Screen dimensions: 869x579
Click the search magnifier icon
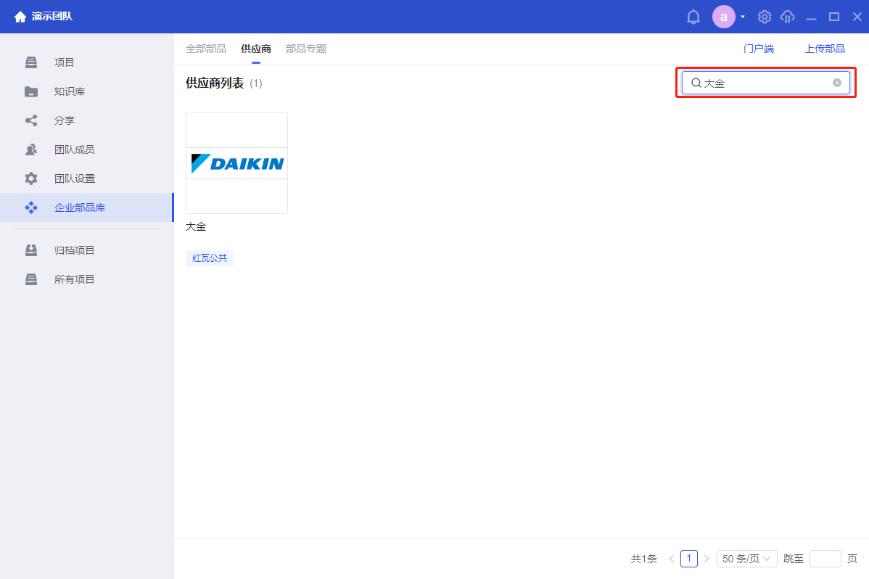coord(696,83)
